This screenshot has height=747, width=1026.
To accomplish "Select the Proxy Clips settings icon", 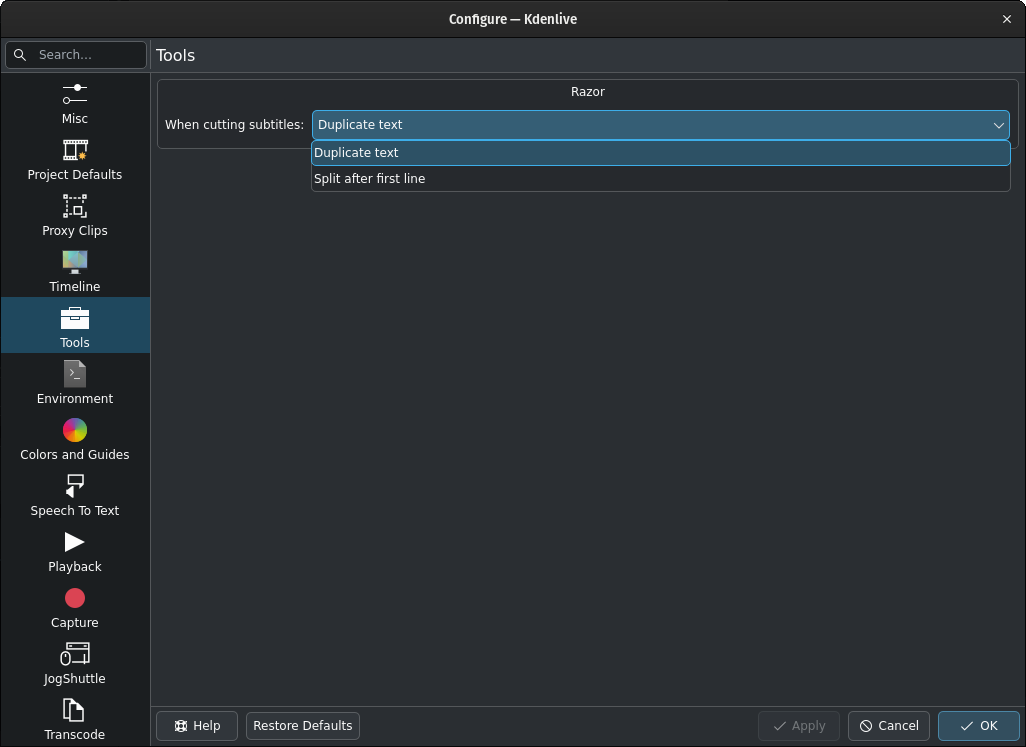I will 75,205.
